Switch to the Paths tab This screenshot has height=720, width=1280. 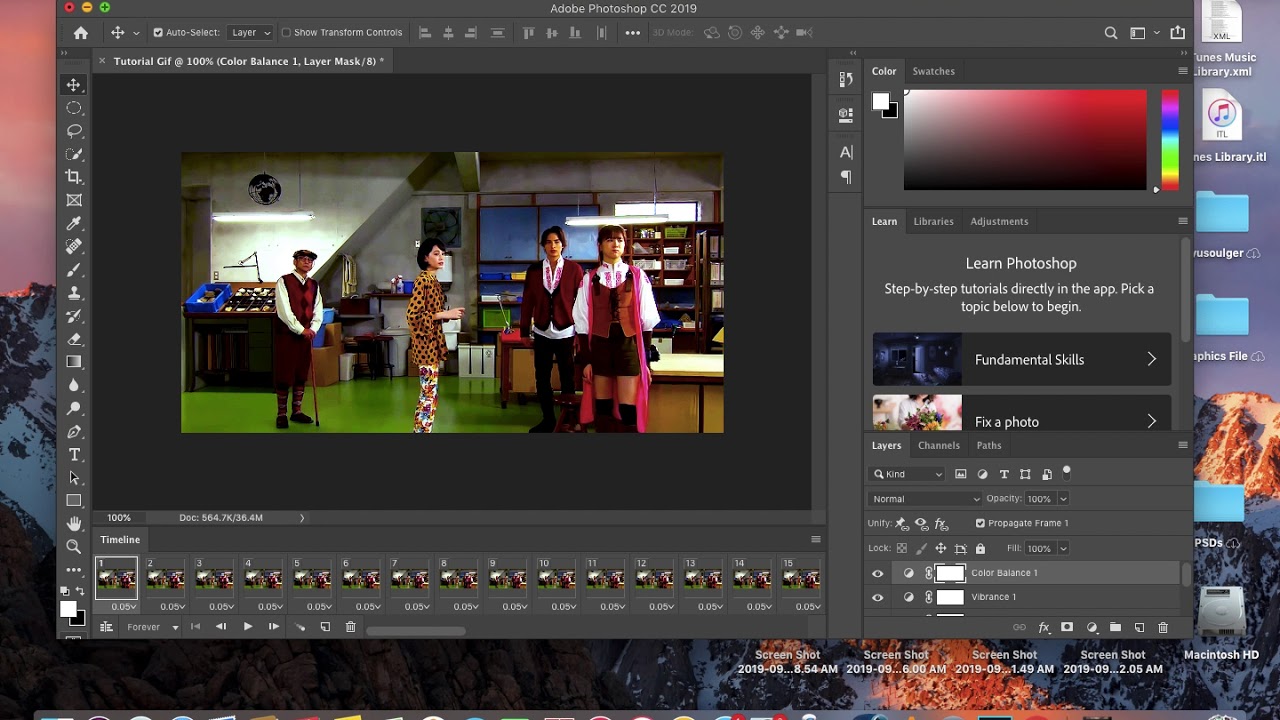coord(989,445)
